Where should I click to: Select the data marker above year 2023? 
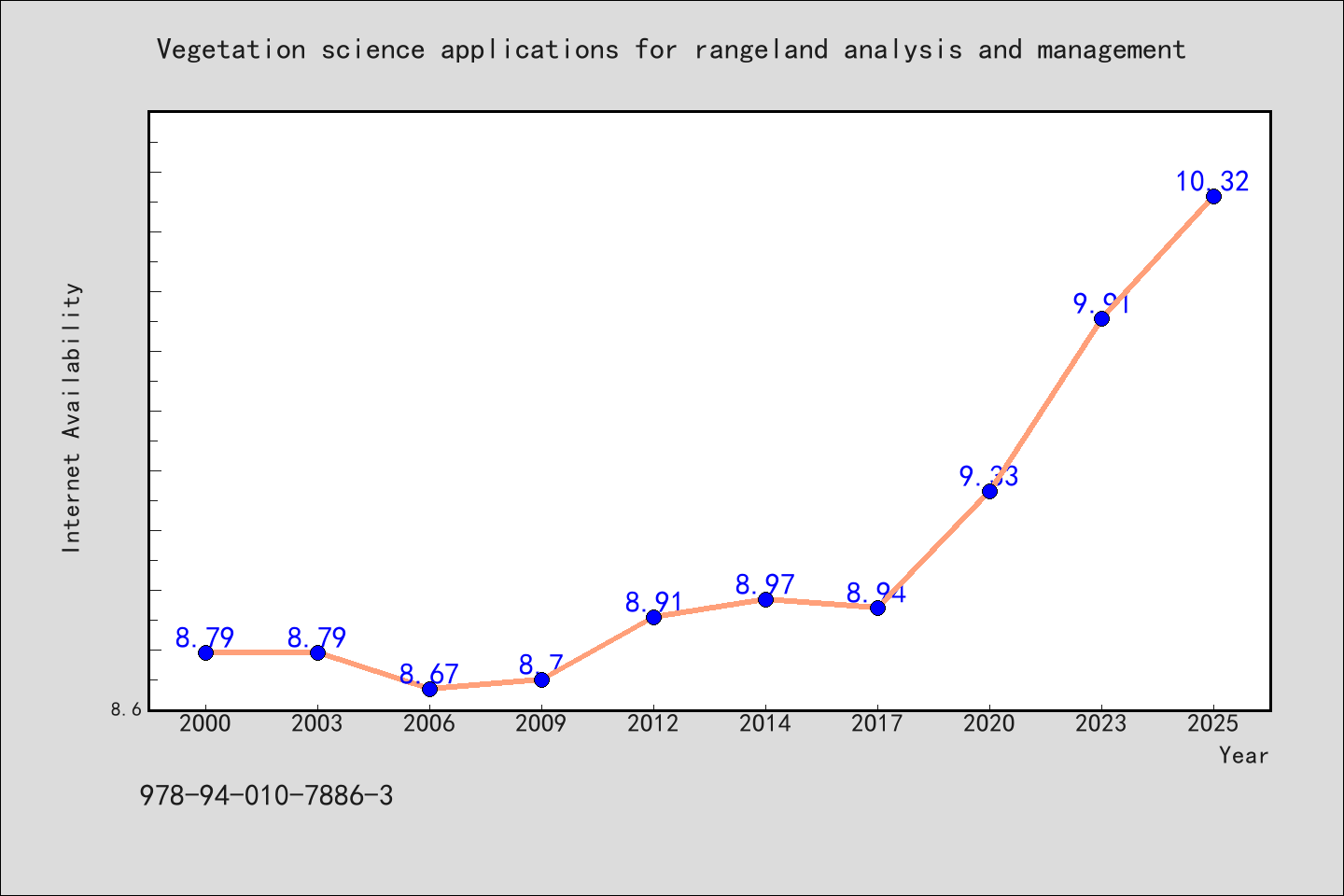coord(1101,318)
